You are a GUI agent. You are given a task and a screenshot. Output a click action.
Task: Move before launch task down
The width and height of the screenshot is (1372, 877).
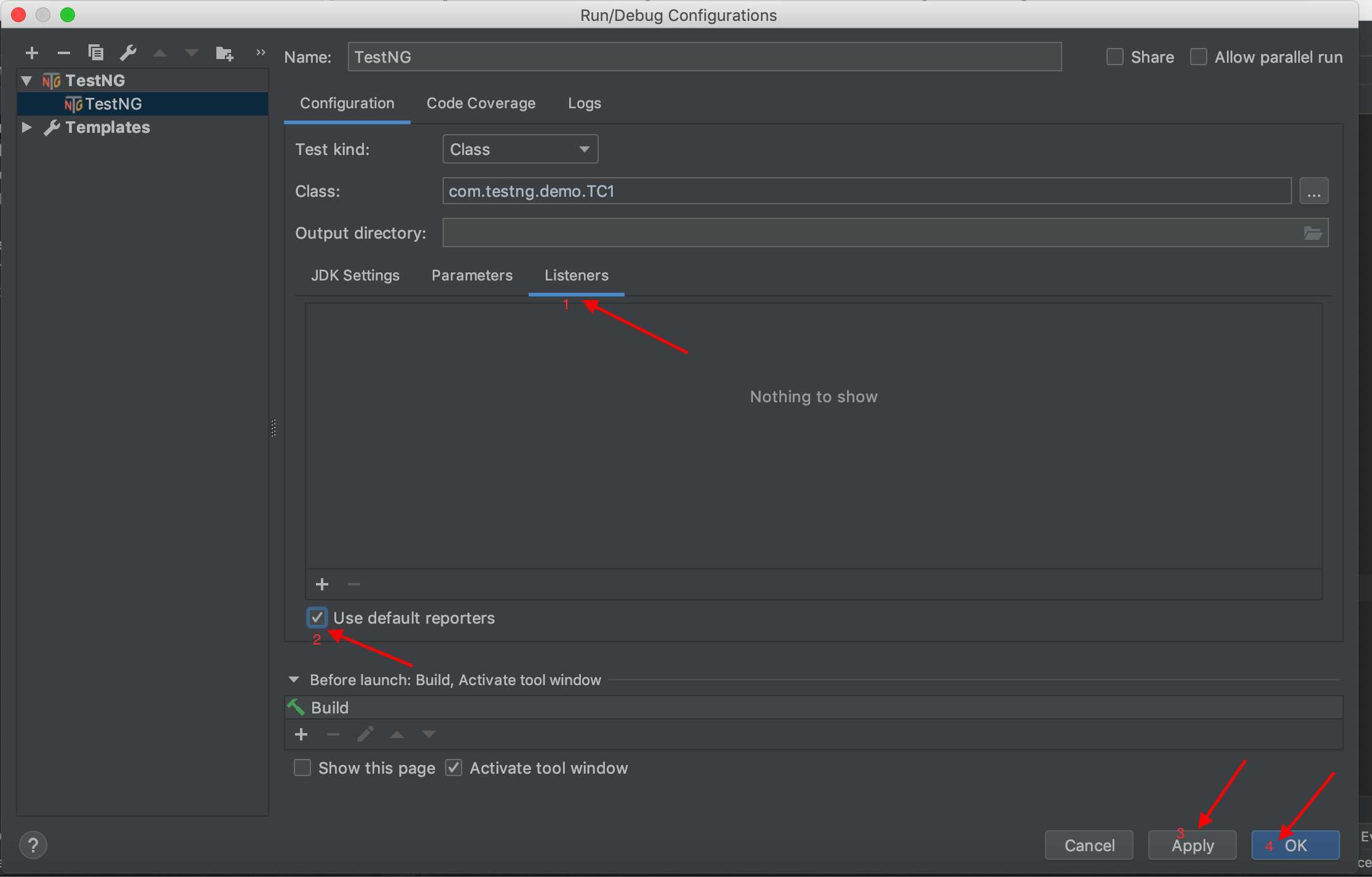click(x=429, y=734)
